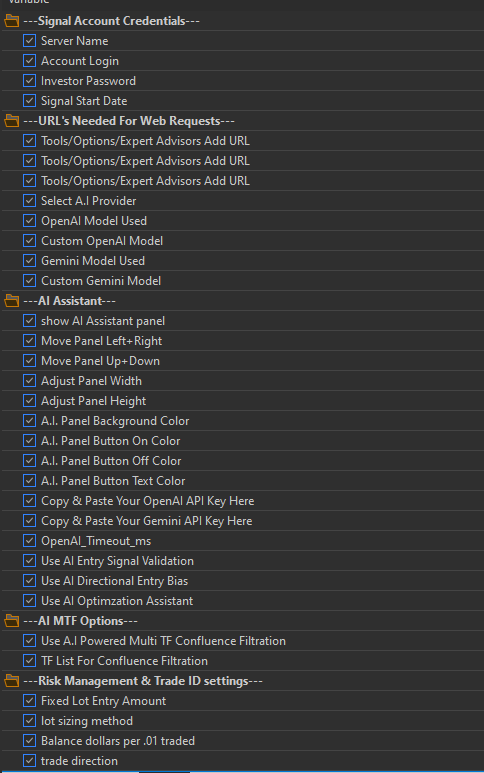484x773 pixels.
Task: Click the Signal Account Credentials folder icon
Action: pos(12,21)
